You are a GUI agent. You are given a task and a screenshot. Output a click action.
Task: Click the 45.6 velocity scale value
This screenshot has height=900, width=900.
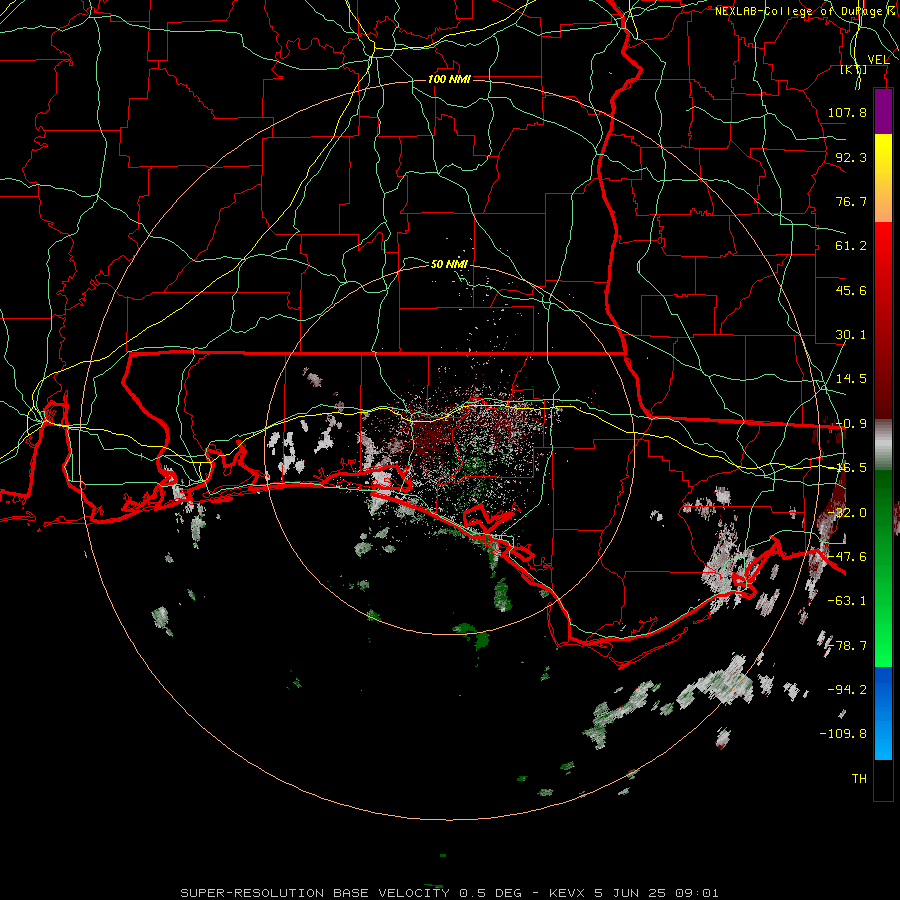click(x=851, y=290)
